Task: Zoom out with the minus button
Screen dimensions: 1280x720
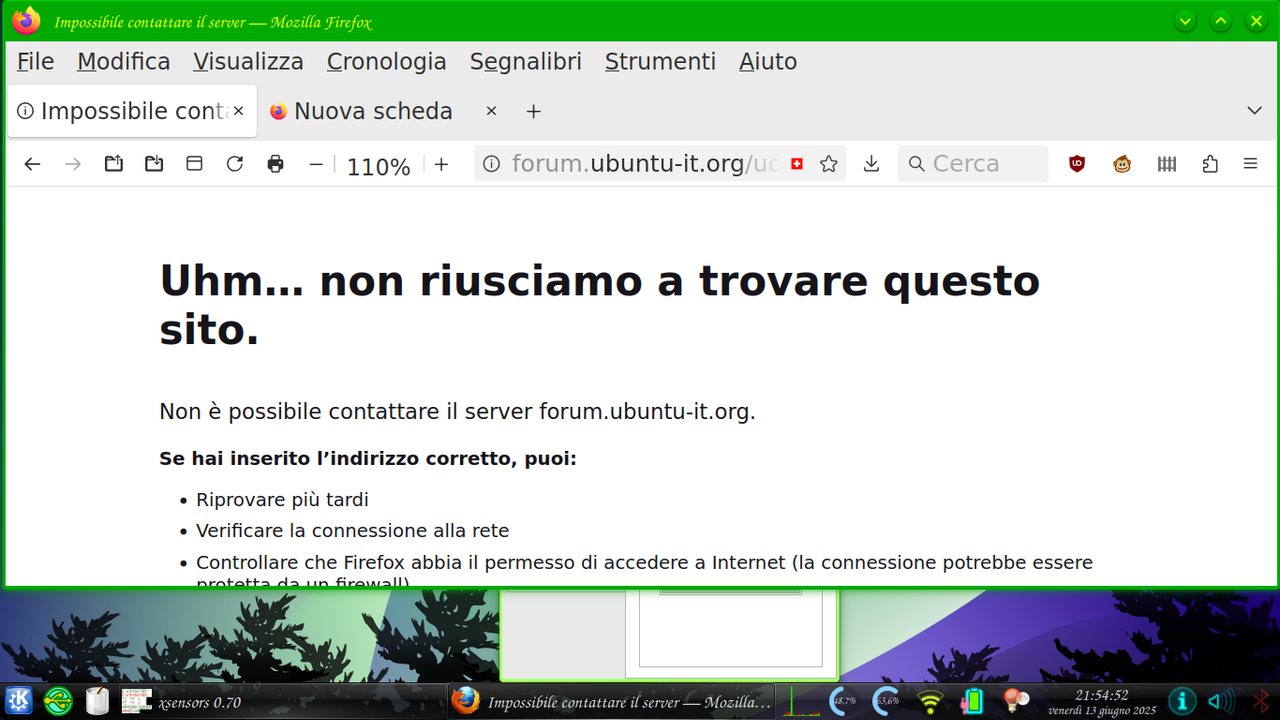Action: [x=316, y=164]
